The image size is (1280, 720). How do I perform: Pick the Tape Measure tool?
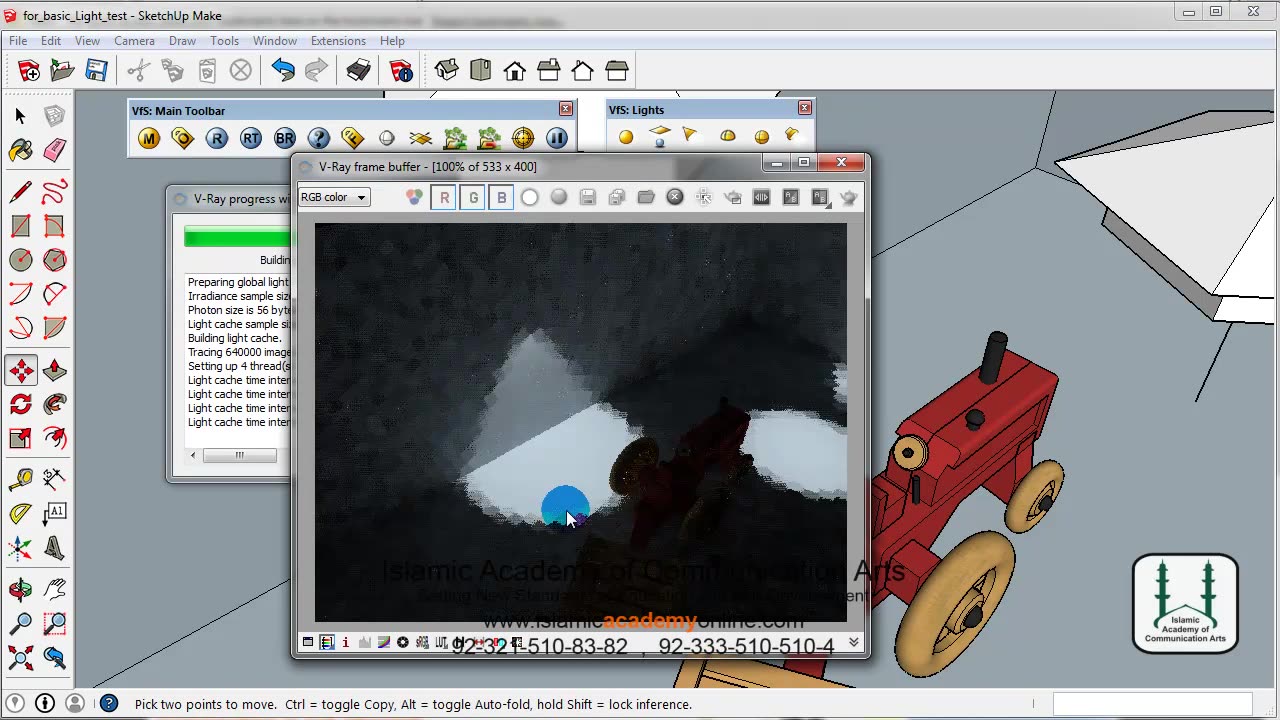(20, 480)
